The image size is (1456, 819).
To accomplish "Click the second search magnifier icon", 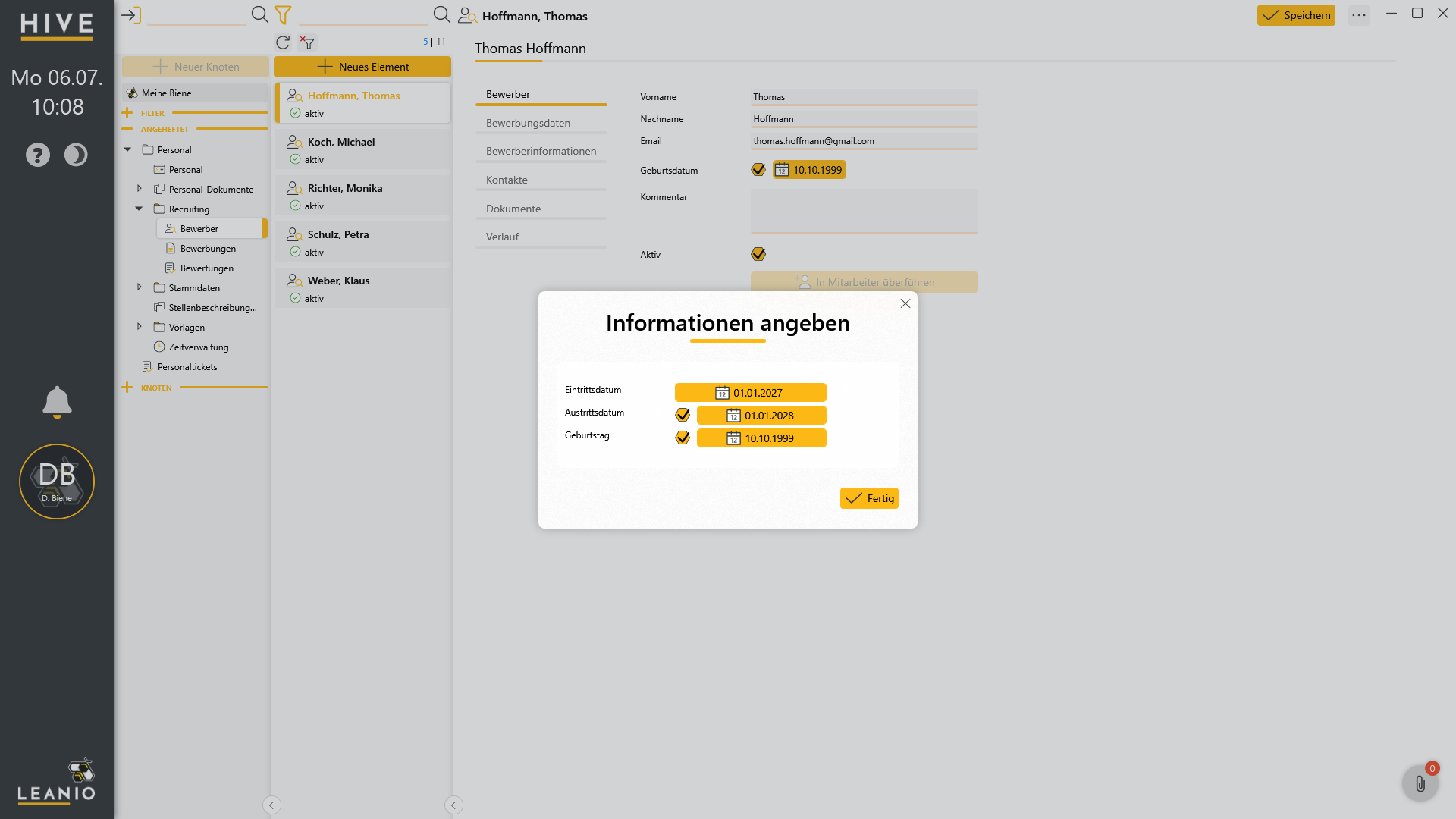I will [441, 14].
